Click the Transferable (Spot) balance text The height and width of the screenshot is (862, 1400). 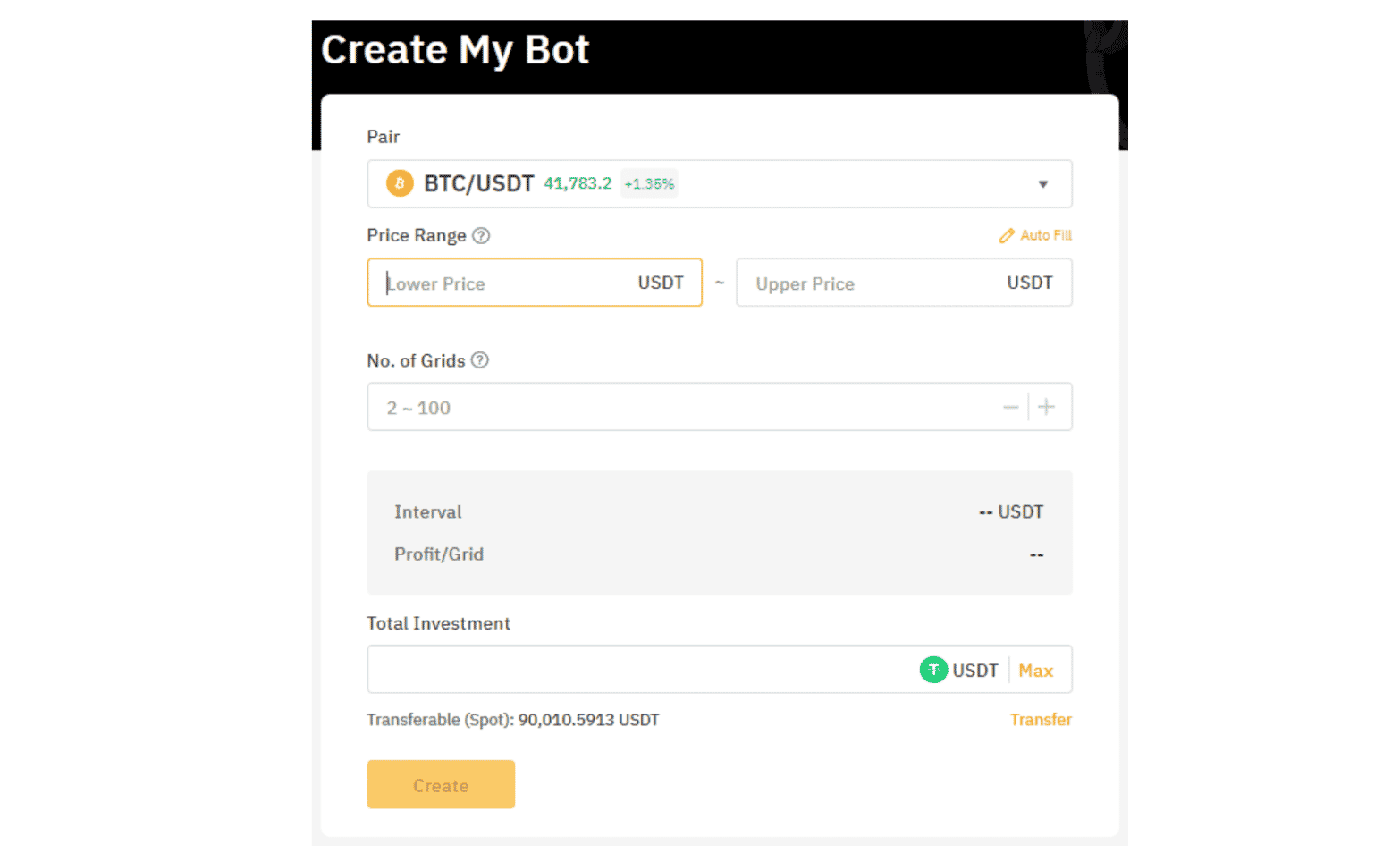click(x=513, y=720)
